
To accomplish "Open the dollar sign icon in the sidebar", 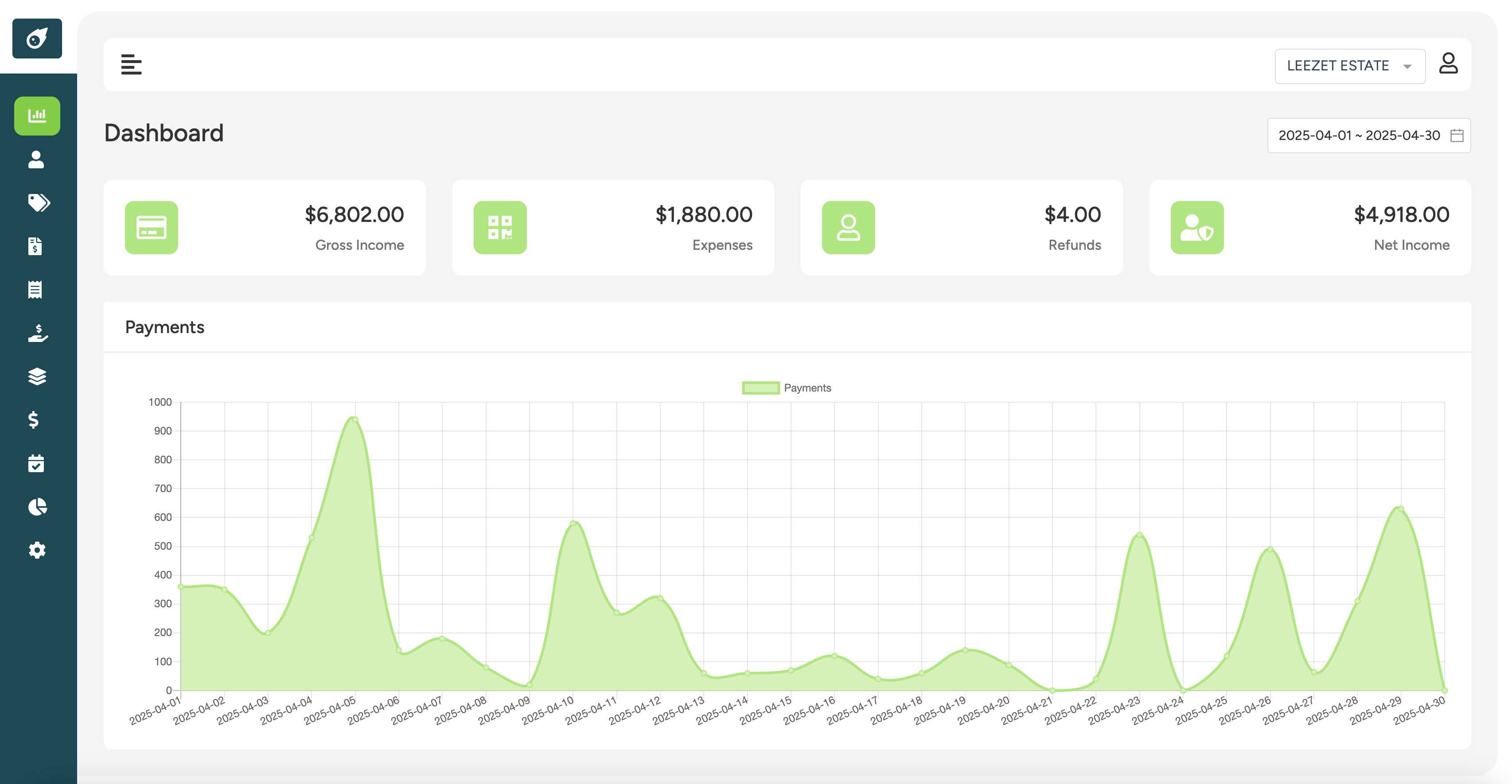I will click(x=34, y=419).
